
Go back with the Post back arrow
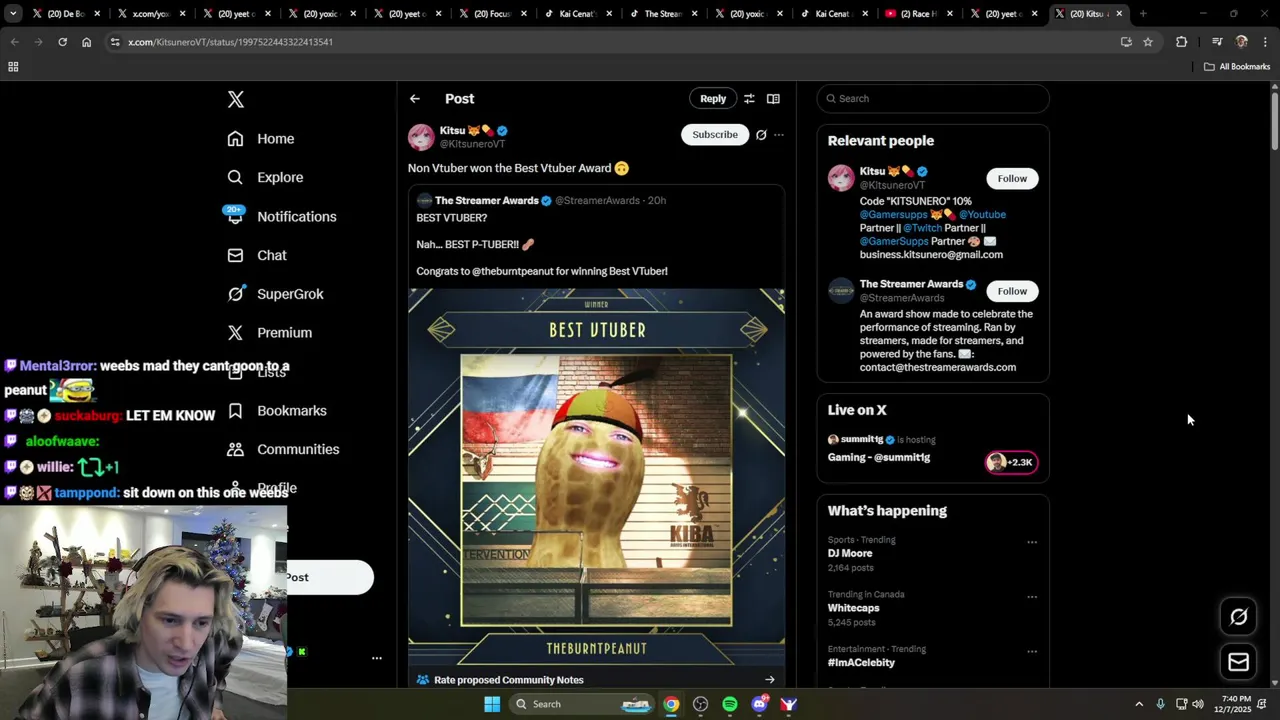tap(415, 99)
